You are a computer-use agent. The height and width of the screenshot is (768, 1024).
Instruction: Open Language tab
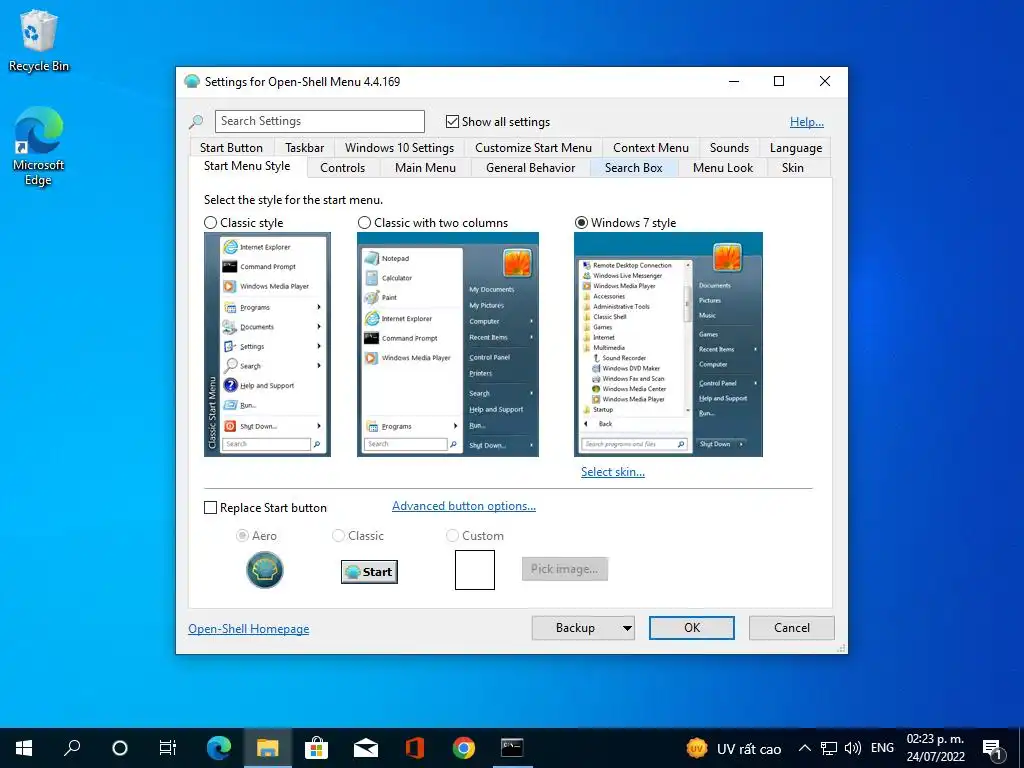pyautogui.click(x=795, y=148)
